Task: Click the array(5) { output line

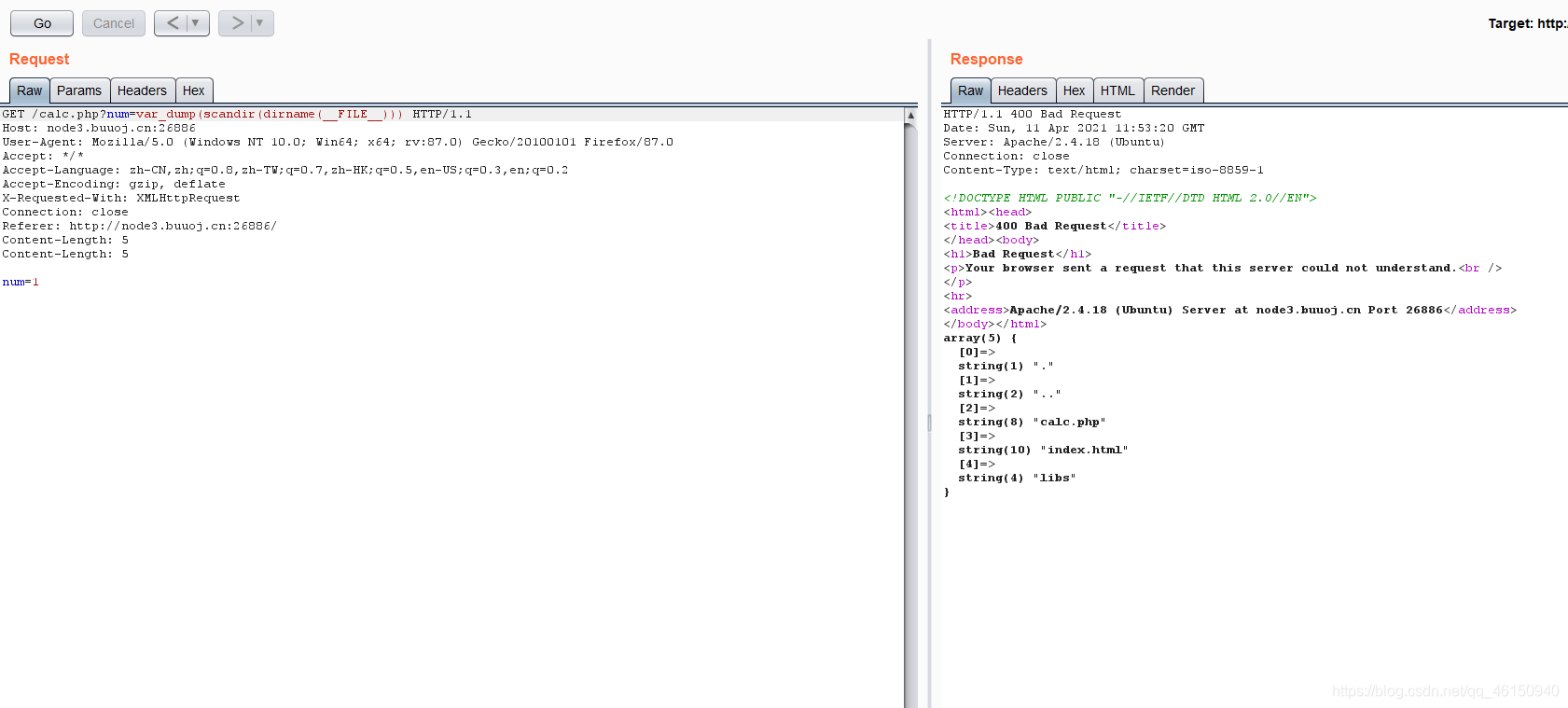Action: tap(980, 338)
